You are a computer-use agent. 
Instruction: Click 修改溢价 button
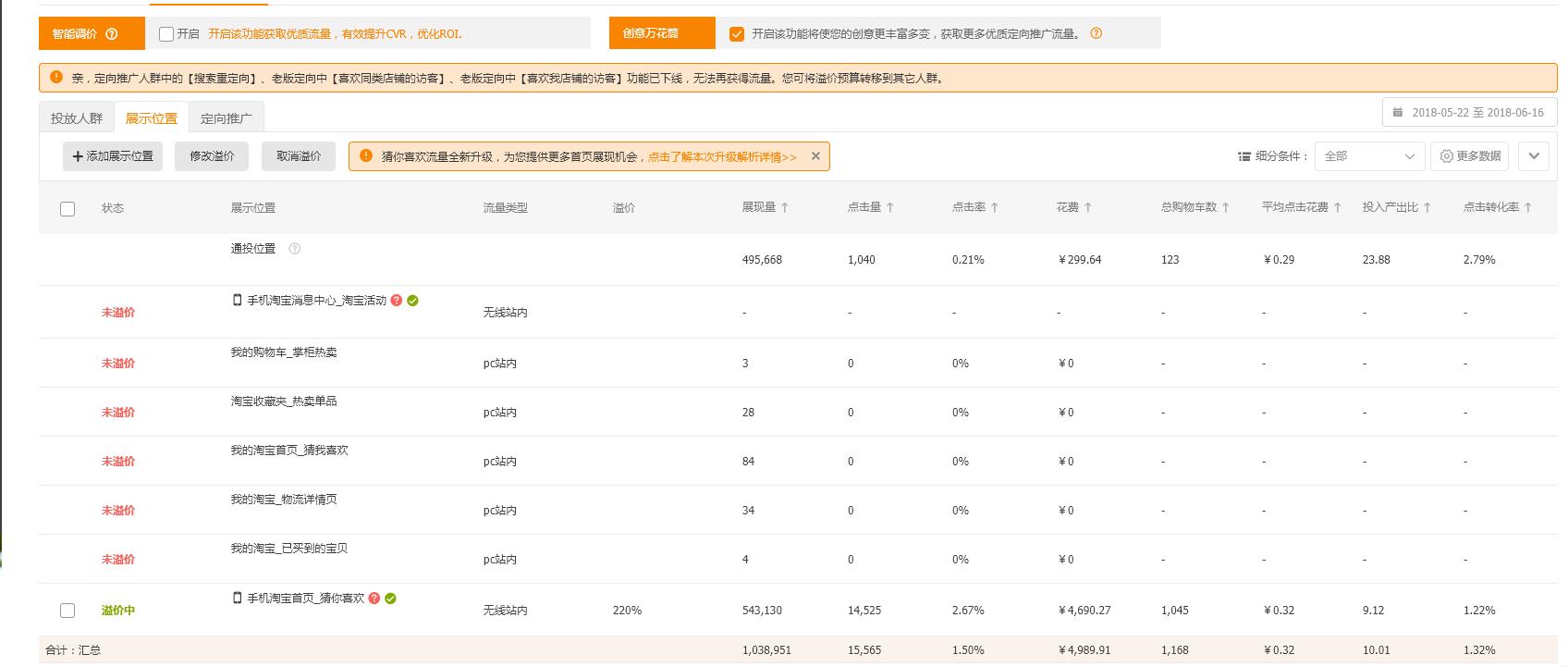(213, 156)
